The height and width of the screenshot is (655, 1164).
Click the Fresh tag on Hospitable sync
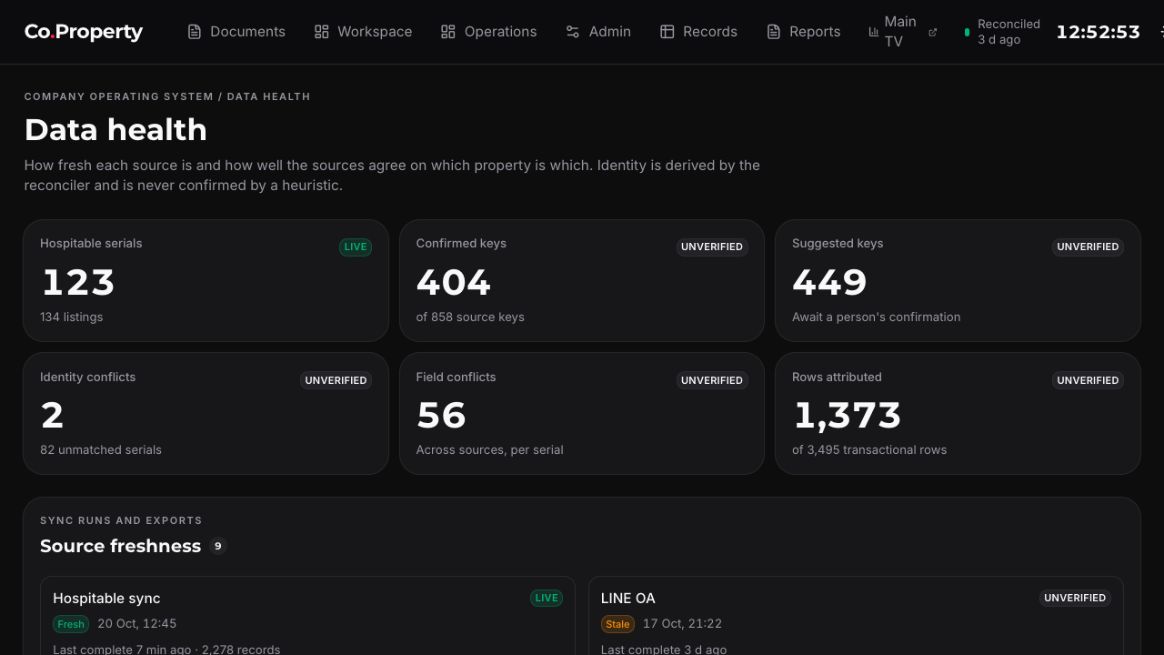pyautogui.click(x=71, y=625)
